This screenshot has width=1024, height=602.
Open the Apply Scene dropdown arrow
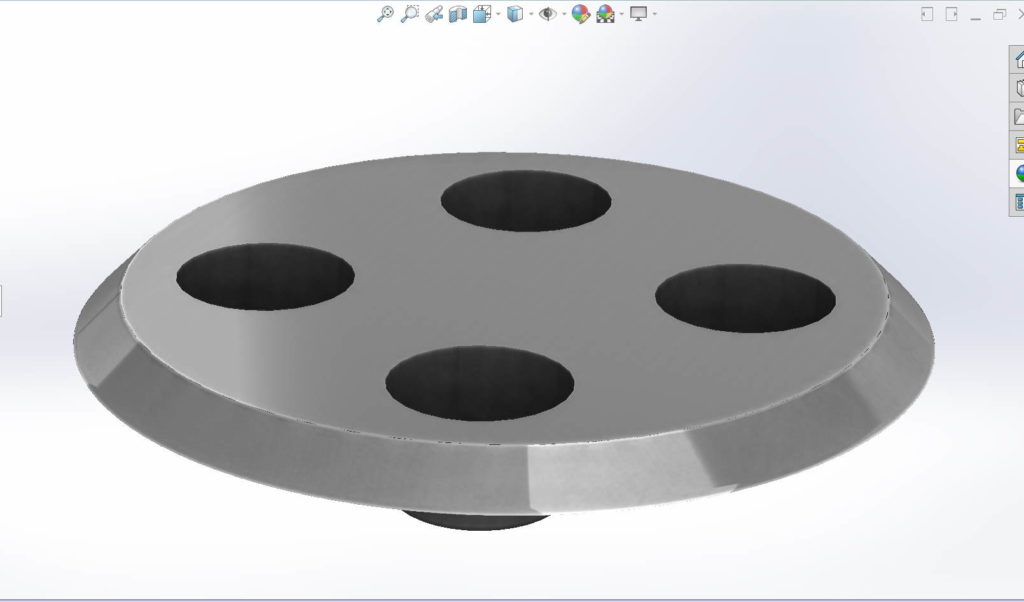click(621, 14)
